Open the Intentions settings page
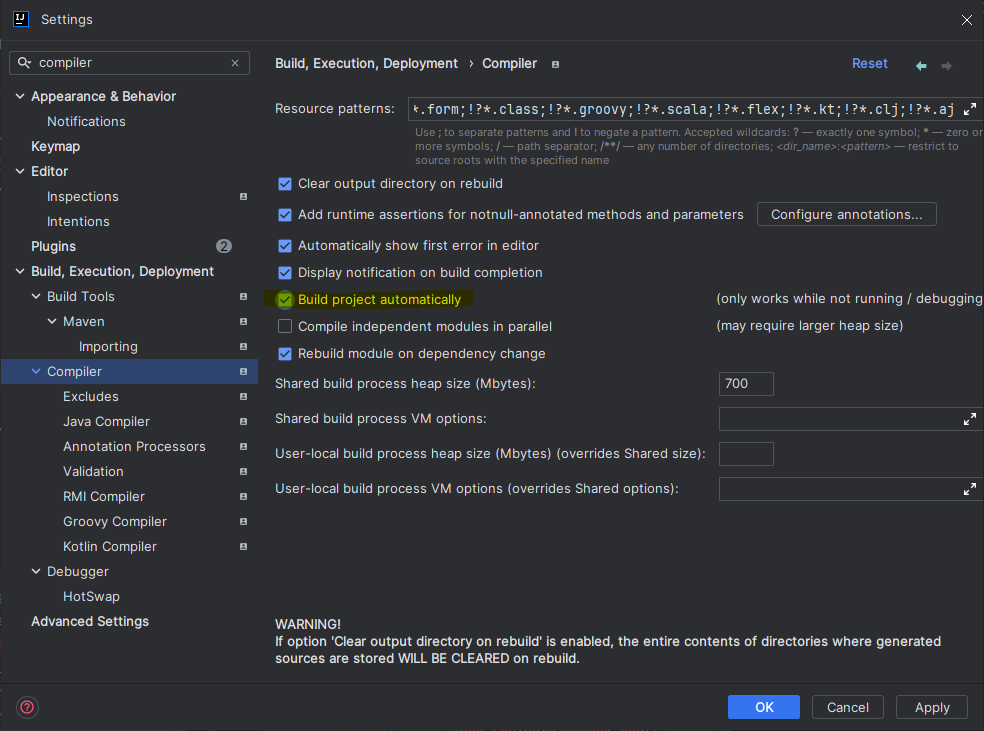The image size is (984, 731). 78,221
